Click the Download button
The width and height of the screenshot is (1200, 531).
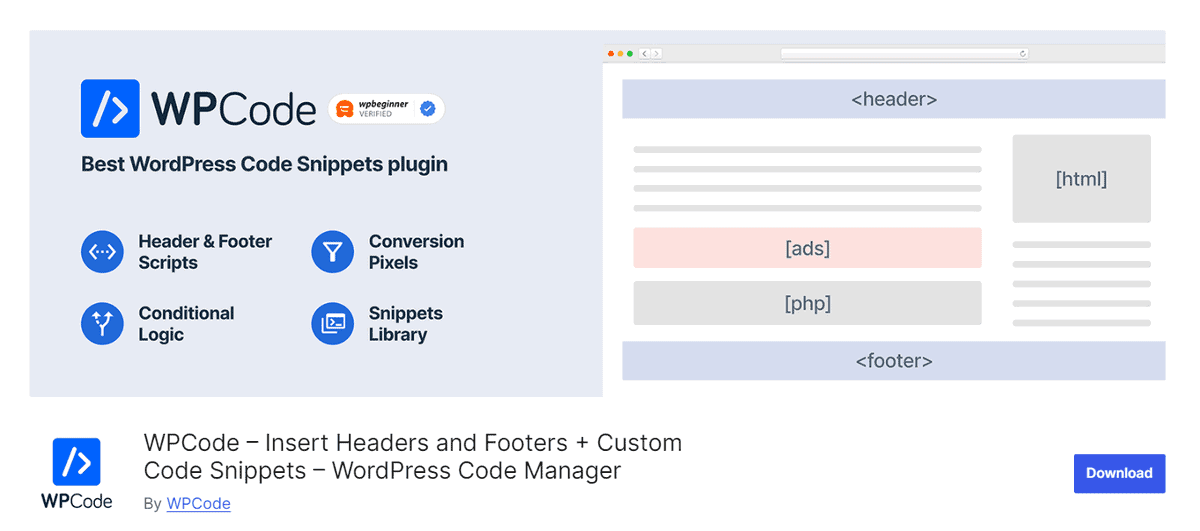pyautogui.click(x=1119, y=473)
